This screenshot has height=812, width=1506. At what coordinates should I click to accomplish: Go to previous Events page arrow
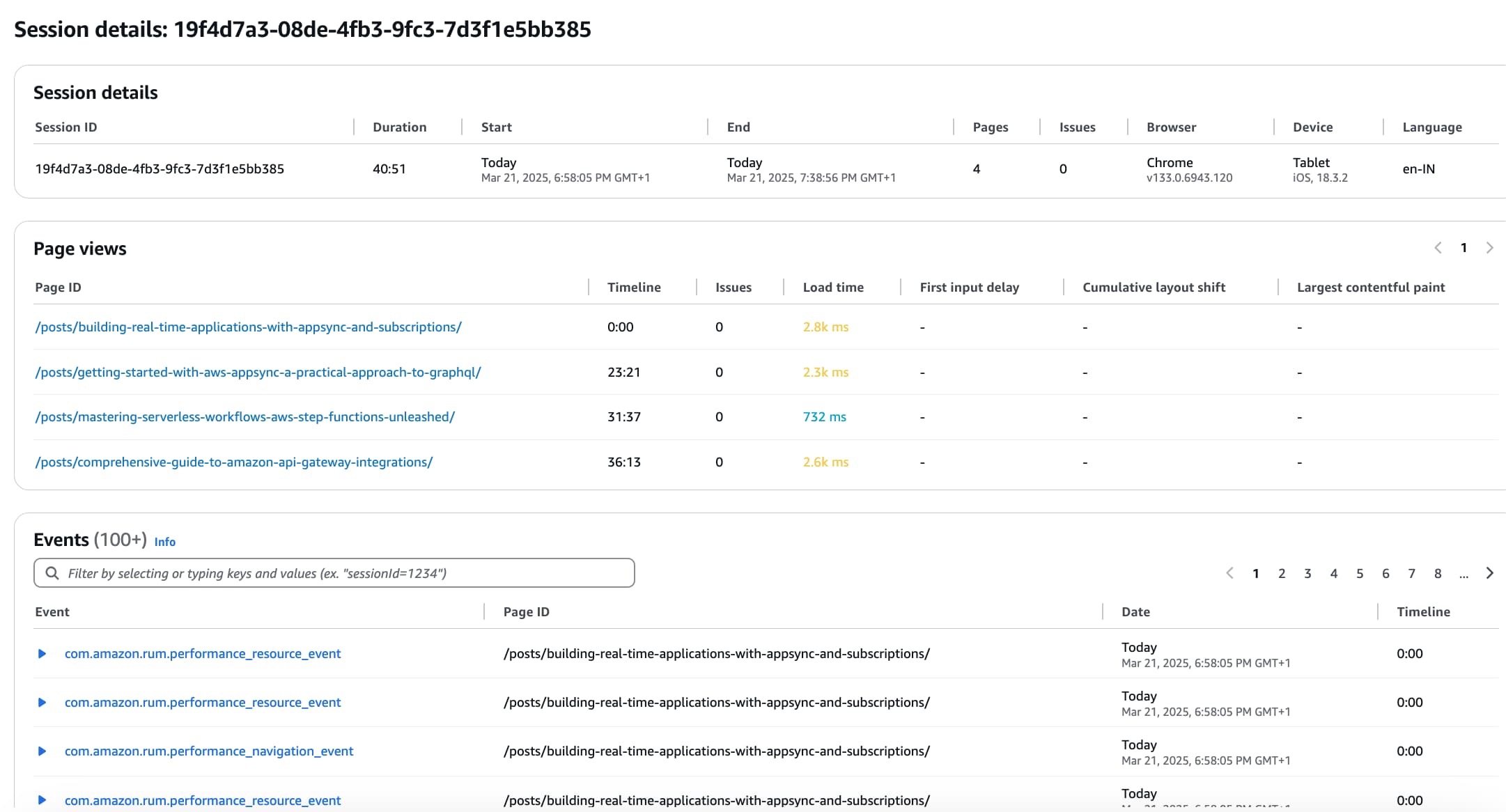click(1229, 573)
